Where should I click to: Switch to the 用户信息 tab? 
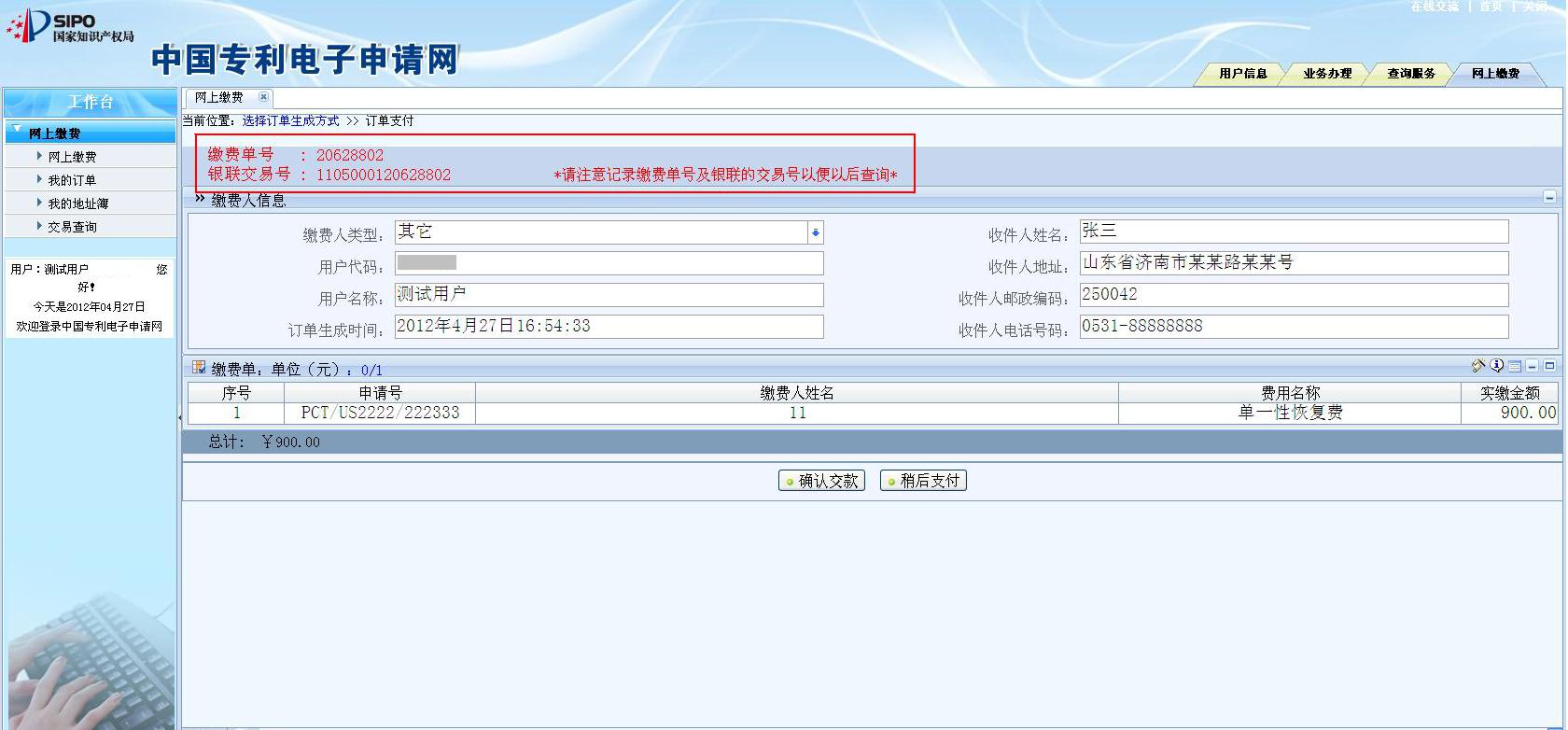1242,74
